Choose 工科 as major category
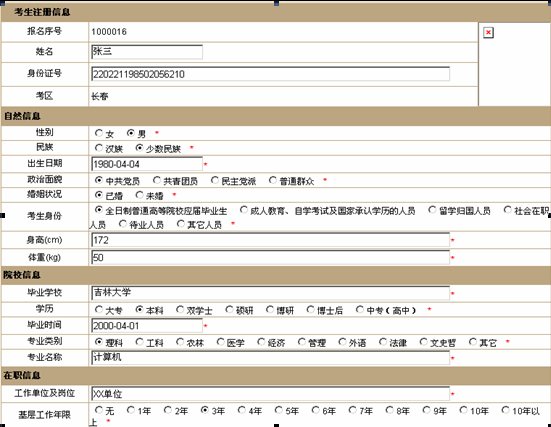The image size is (551, 427). (x=140, y=341)
